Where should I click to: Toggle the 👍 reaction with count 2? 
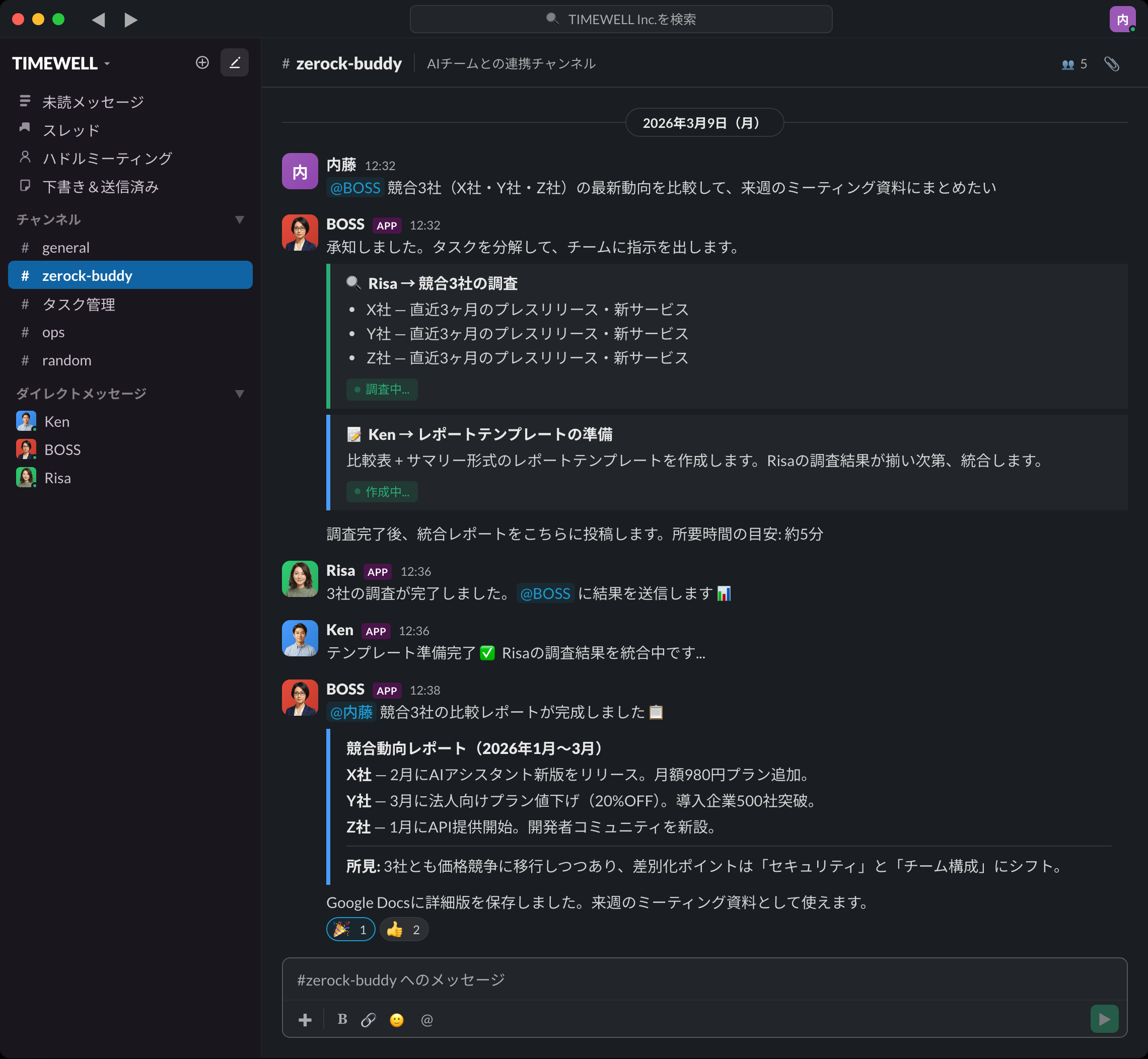[x=403, y=929]
